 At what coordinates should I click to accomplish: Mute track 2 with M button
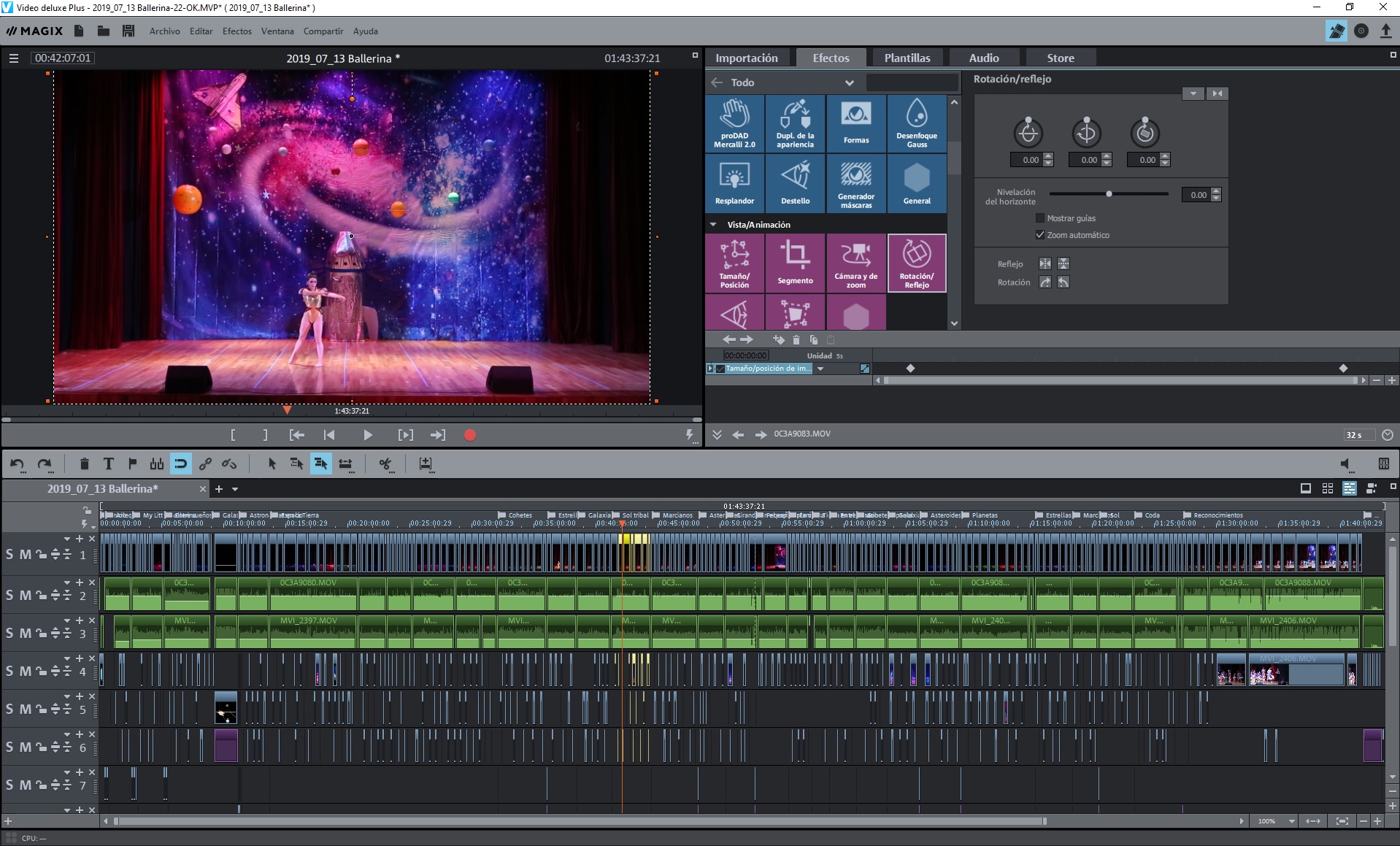[26, 596]
